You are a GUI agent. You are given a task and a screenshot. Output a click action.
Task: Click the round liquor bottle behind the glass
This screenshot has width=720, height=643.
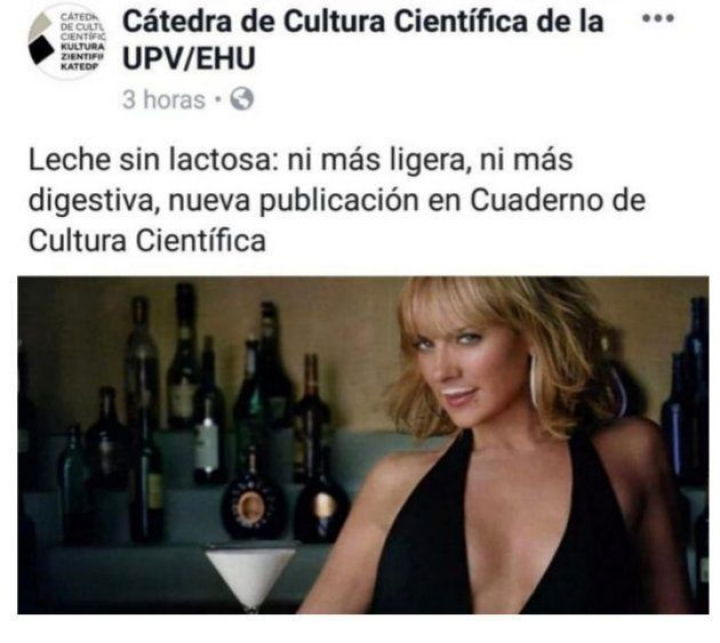coord(252,505)
